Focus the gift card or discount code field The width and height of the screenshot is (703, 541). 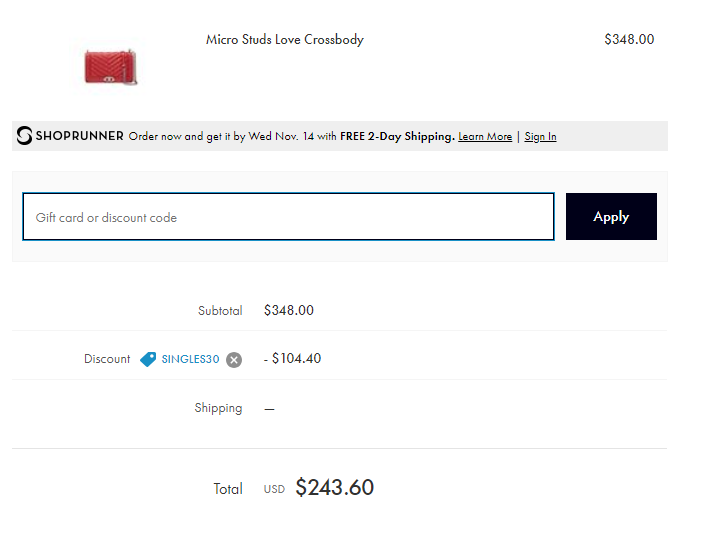[288, 216]
